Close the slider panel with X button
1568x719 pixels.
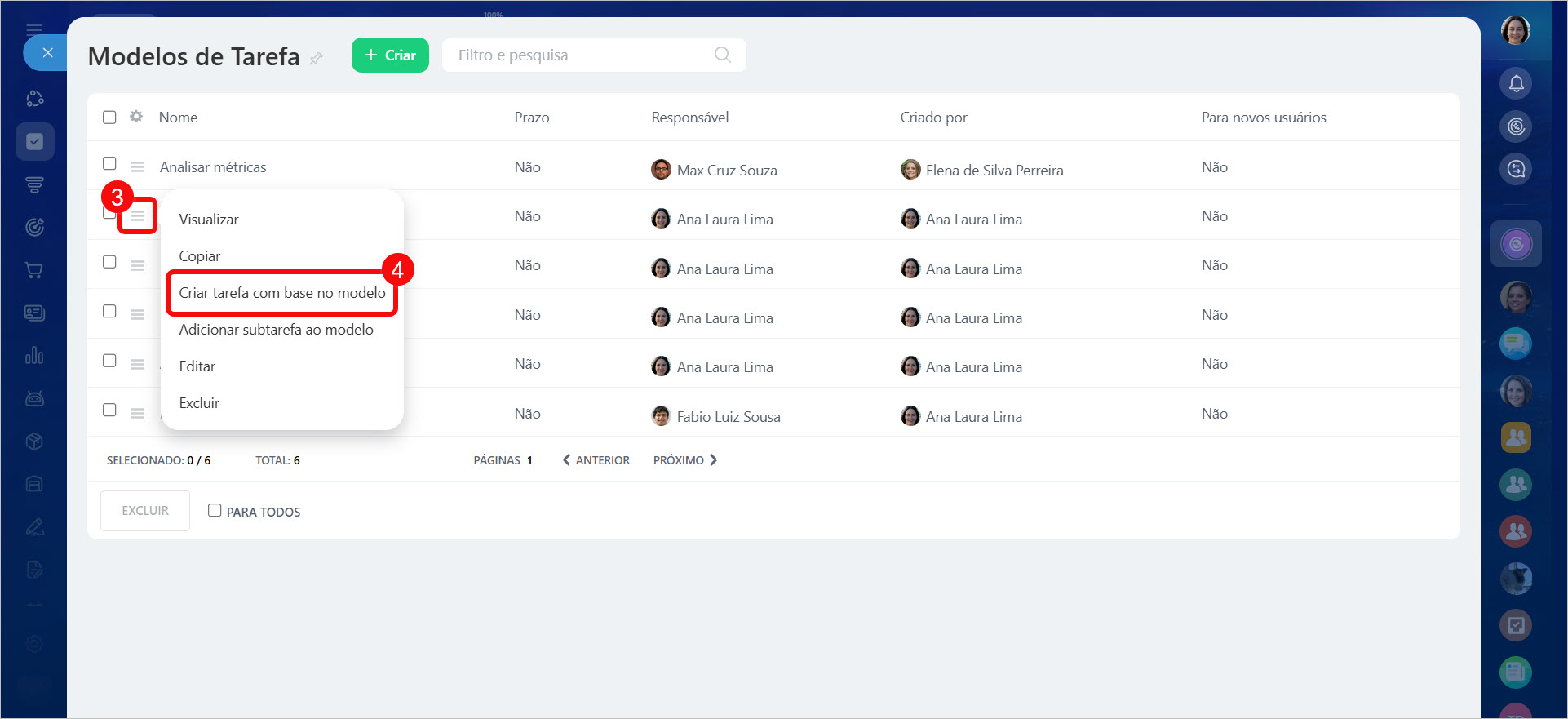(47, 53)
